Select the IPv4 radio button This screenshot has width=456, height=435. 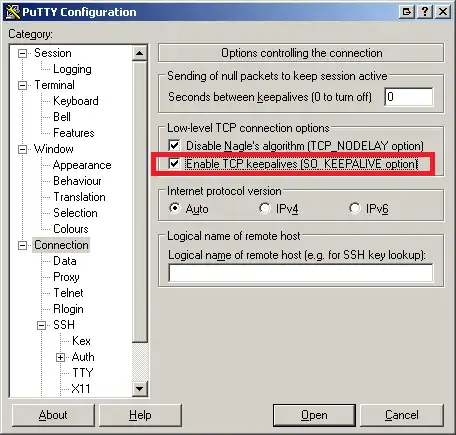tap(264, 208)
